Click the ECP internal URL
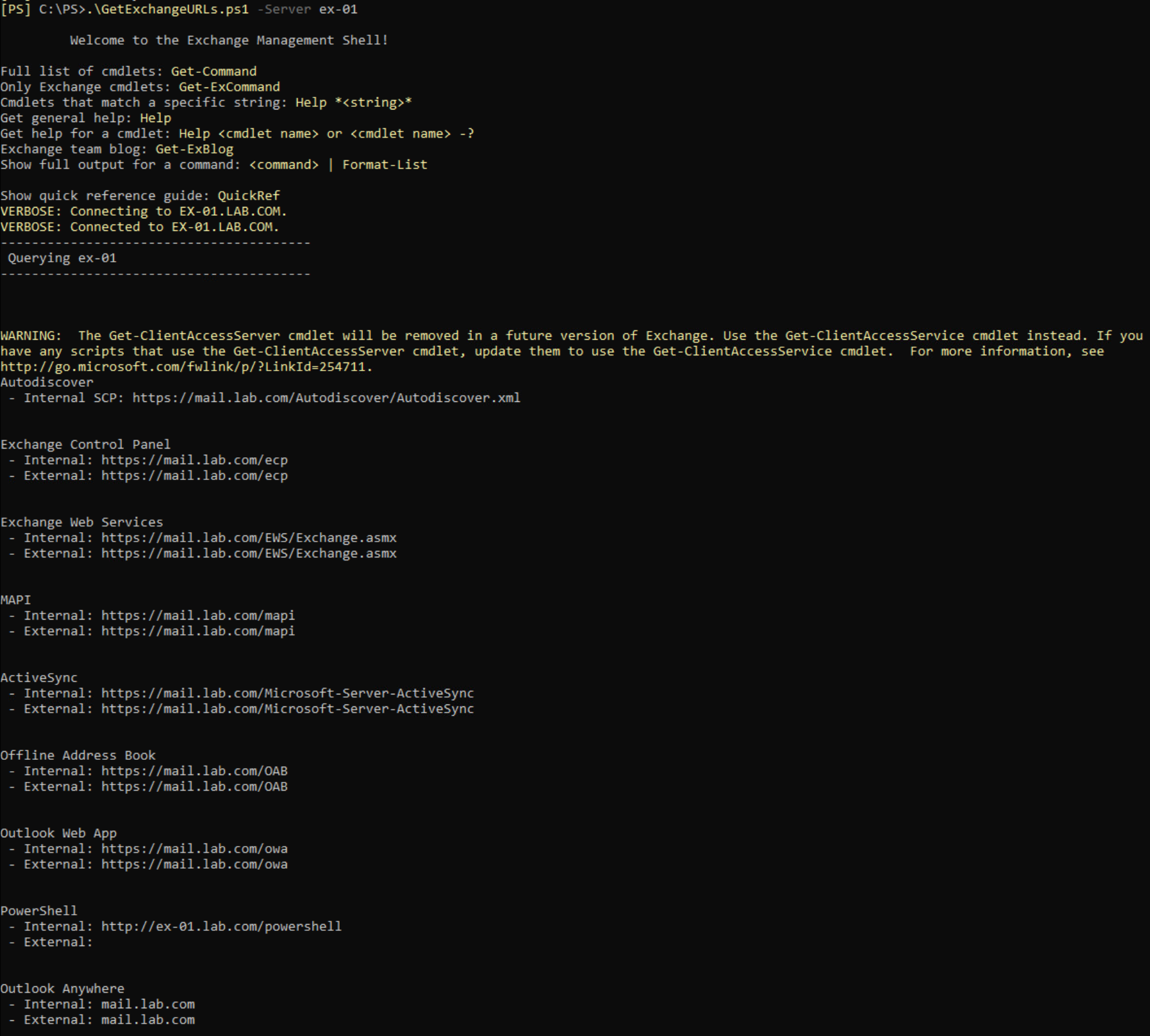 coord(194,460)
